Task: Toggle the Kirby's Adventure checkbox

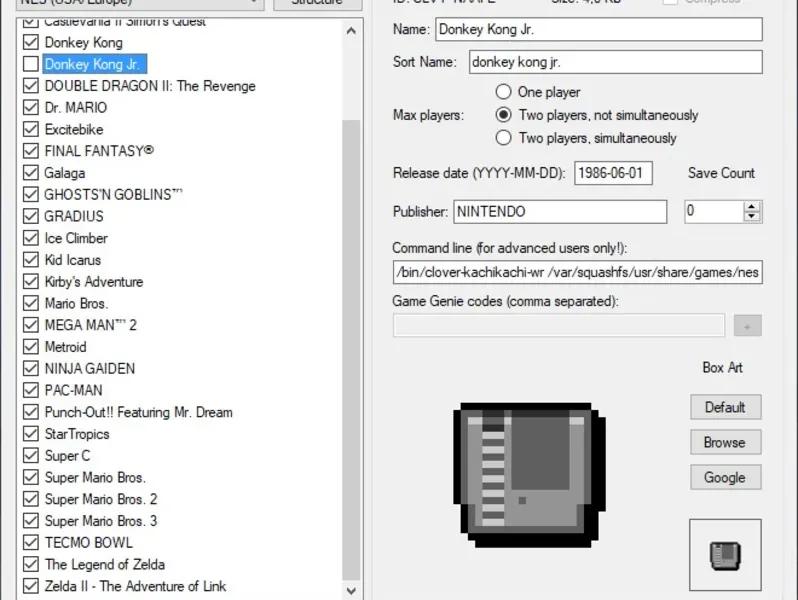Action: [31, 281]
